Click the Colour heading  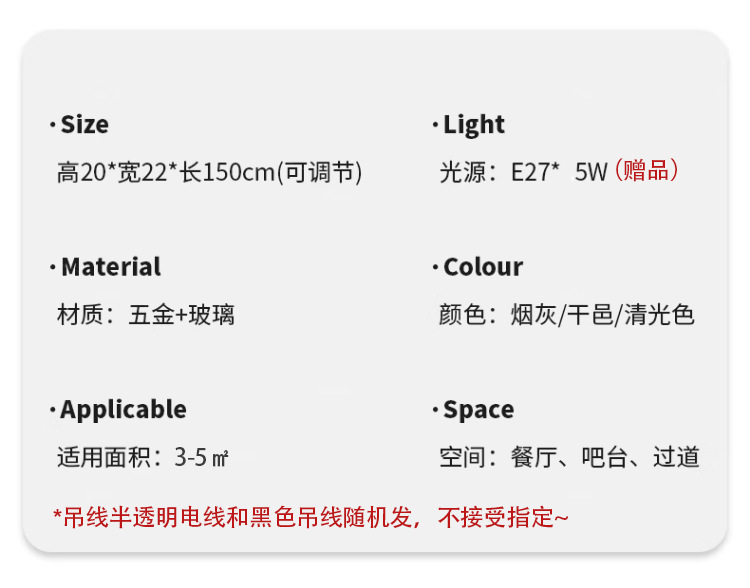(x=483, y=267)
